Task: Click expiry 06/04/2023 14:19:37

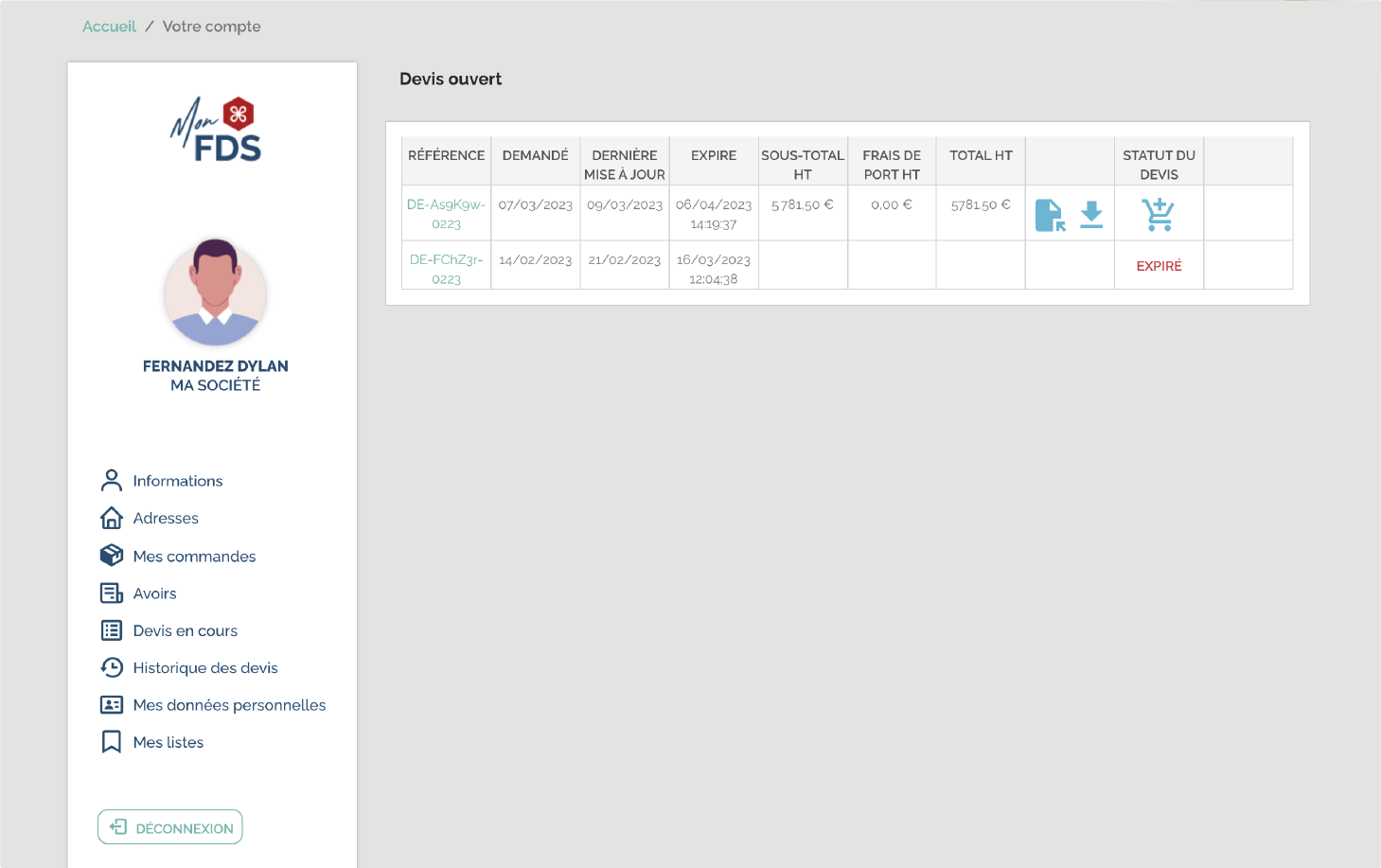Action: click(x=714, y=214)
